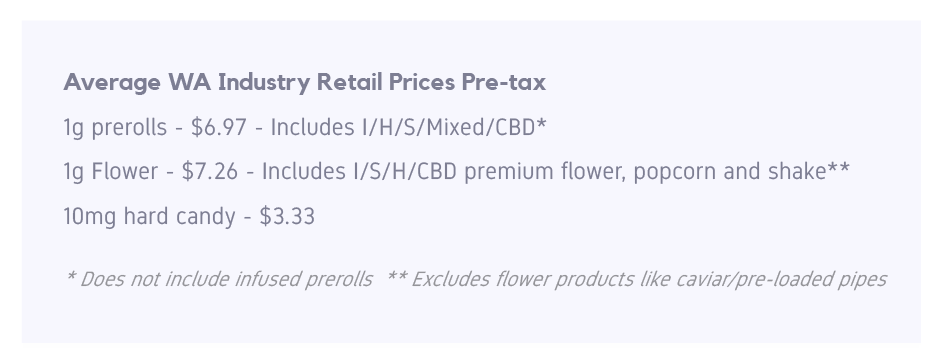Click the 'Does not include infused prerolls' footnote
This screenshot has width=944, height=364.
click(226, 279)
